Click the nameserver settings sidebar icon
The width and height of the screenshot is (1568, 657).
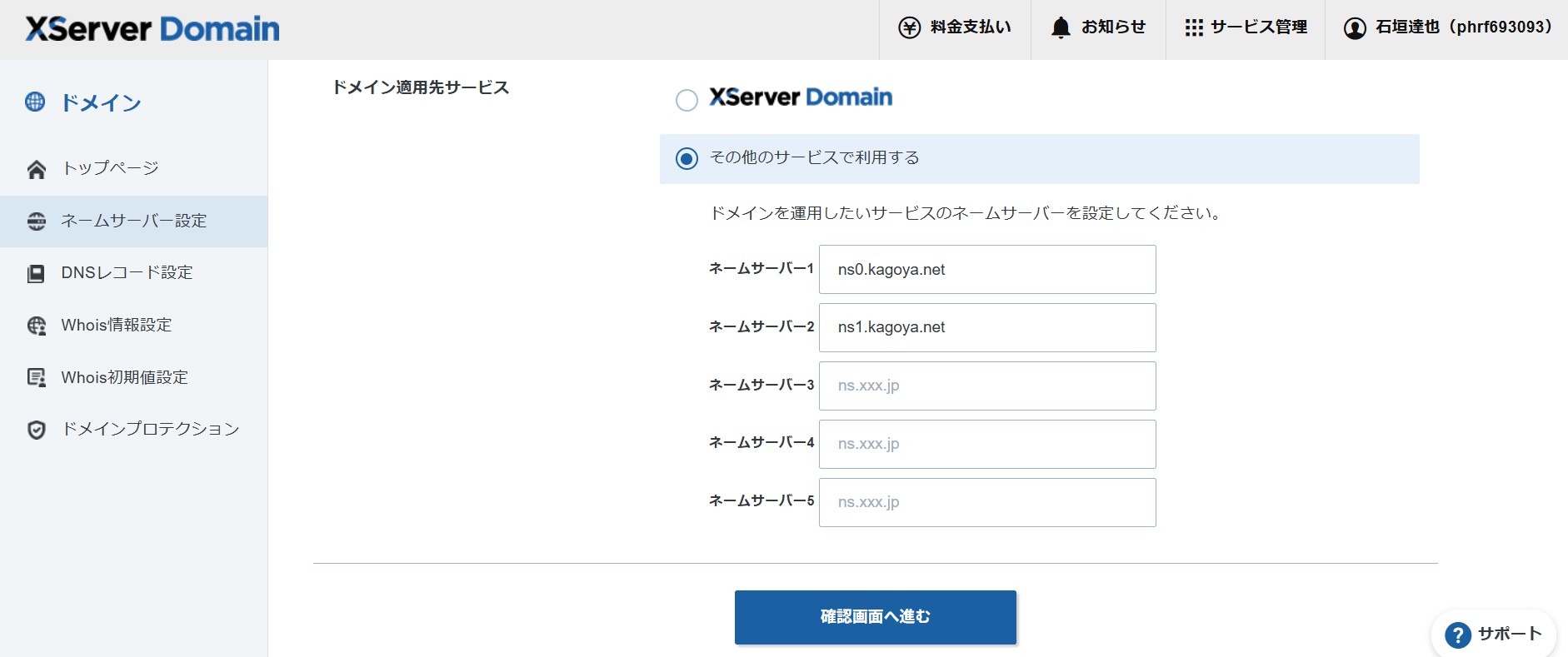tap(37, 221)
